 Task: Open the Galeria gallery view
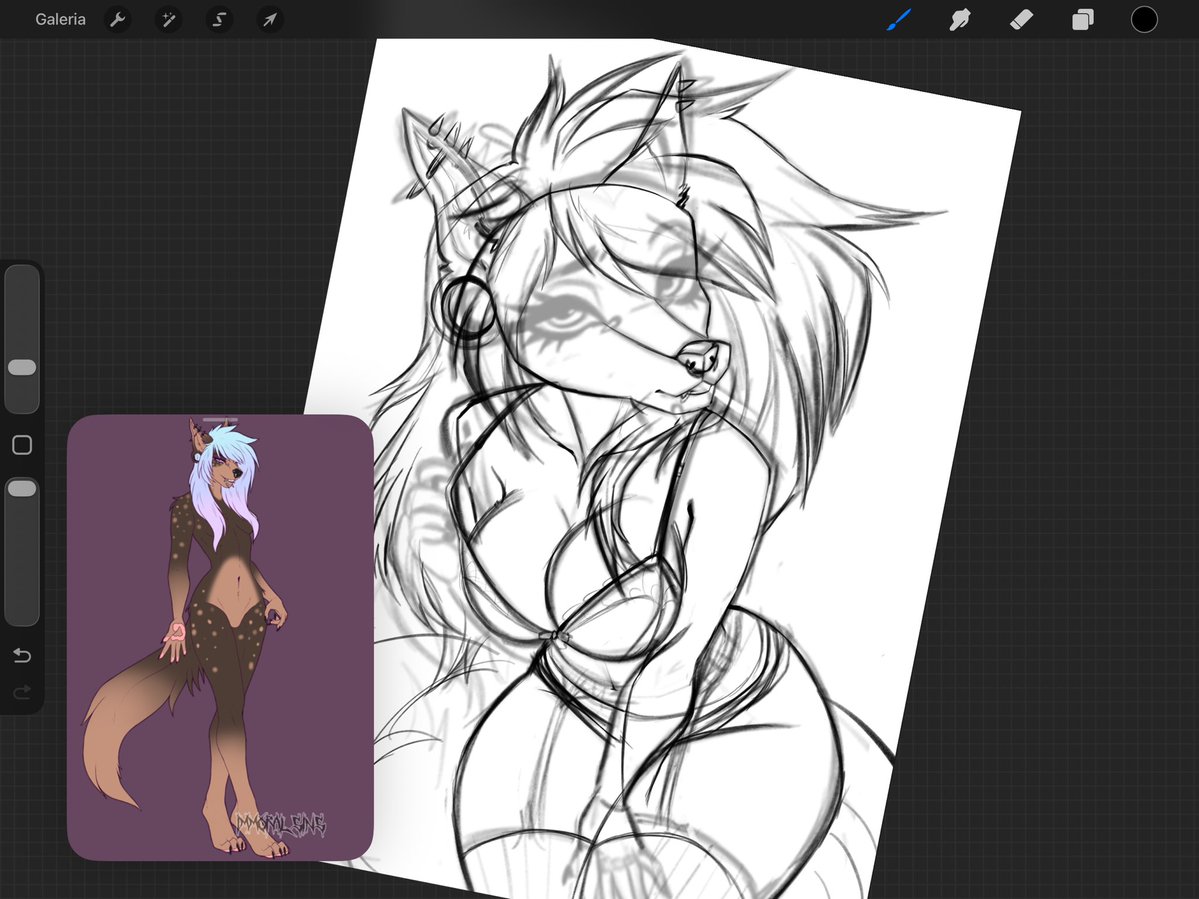[x=60, y=19]
